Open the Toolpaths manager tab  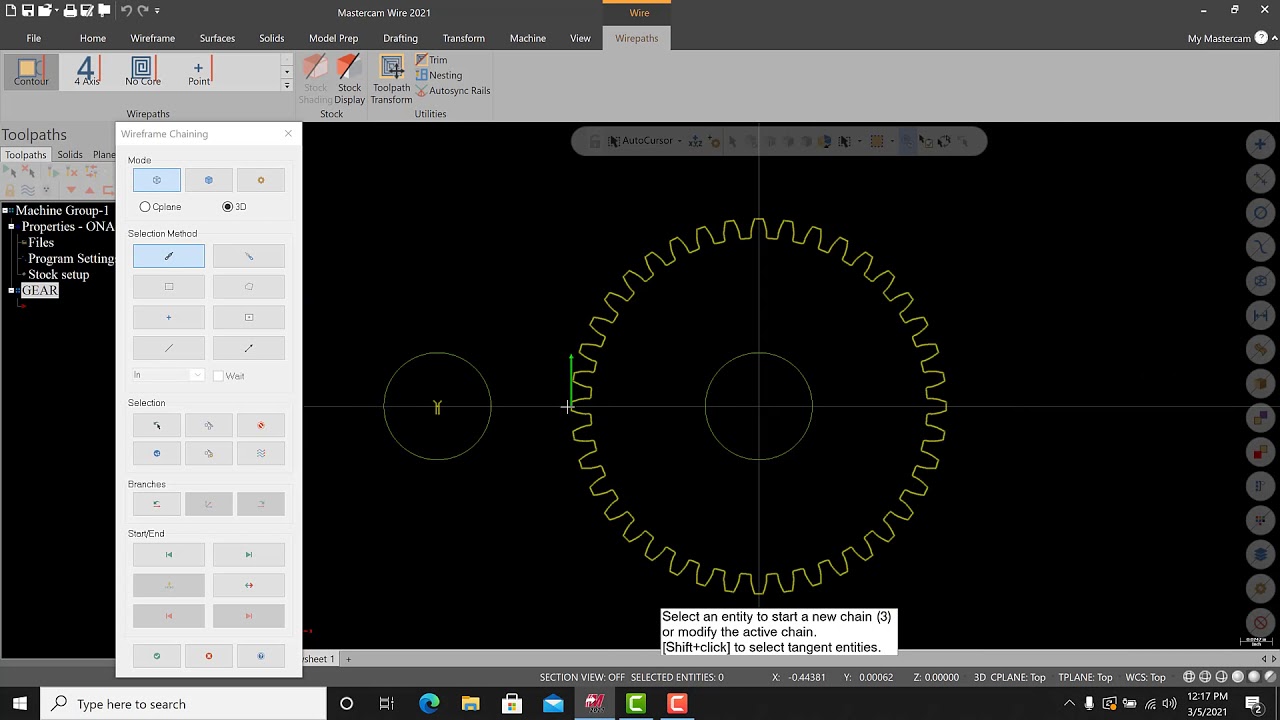click(26, 155)
